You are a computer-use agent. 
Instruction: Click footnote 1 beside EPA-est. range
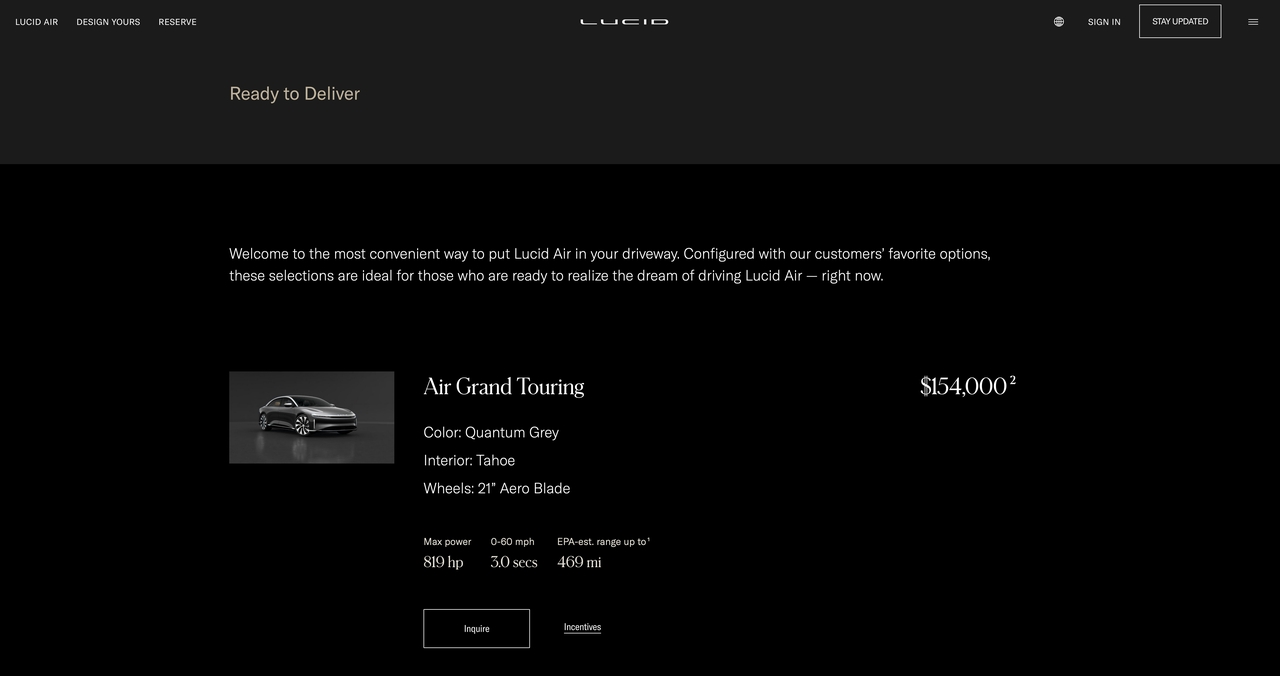[x=648, y=539]
